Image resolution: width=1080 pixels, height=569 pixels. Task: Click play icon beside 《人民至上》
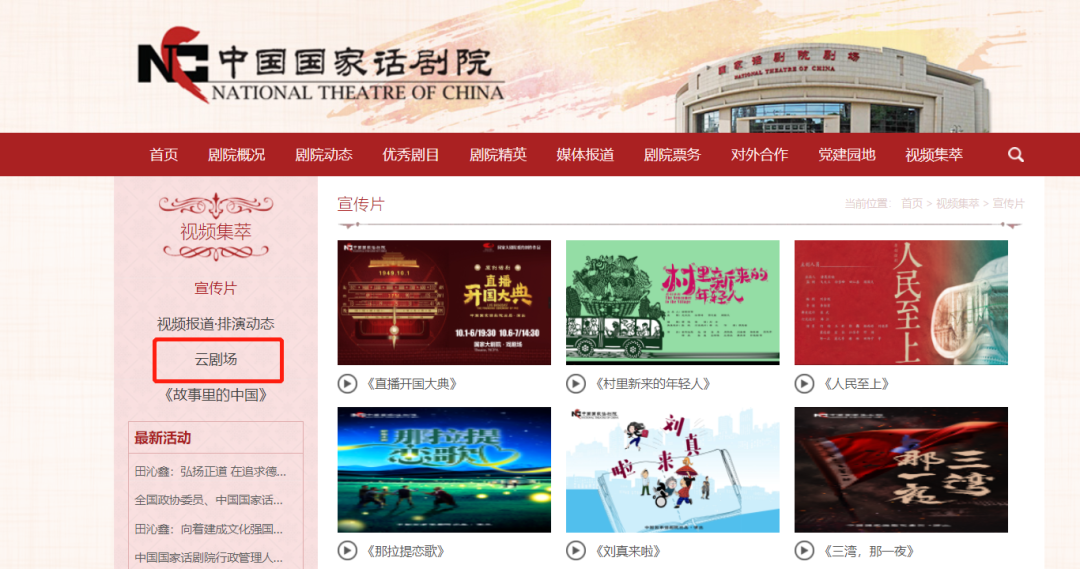pyautogui.click(x=804, y=384)
